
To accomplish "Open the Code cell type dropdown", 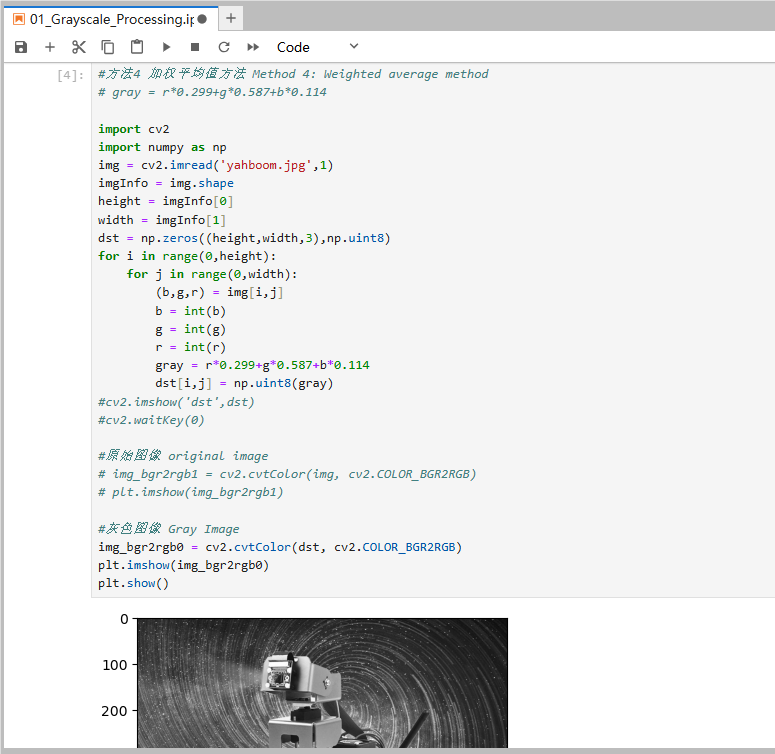I will [317, 47].
